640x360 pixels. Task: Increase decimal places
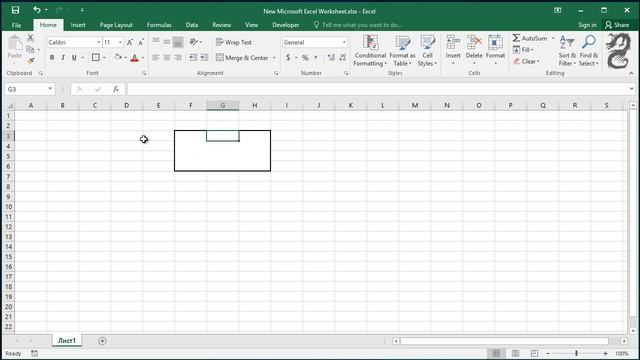tap(331, 58)
